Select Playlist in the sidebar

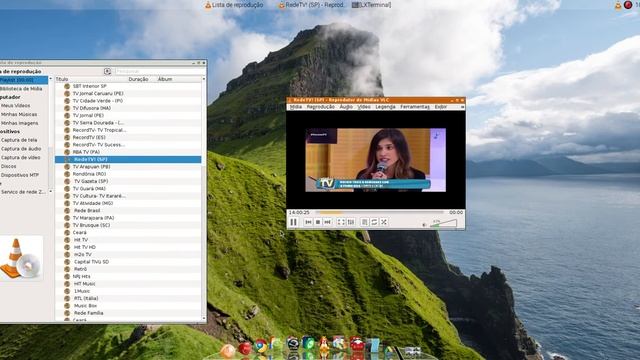(24, 80)
